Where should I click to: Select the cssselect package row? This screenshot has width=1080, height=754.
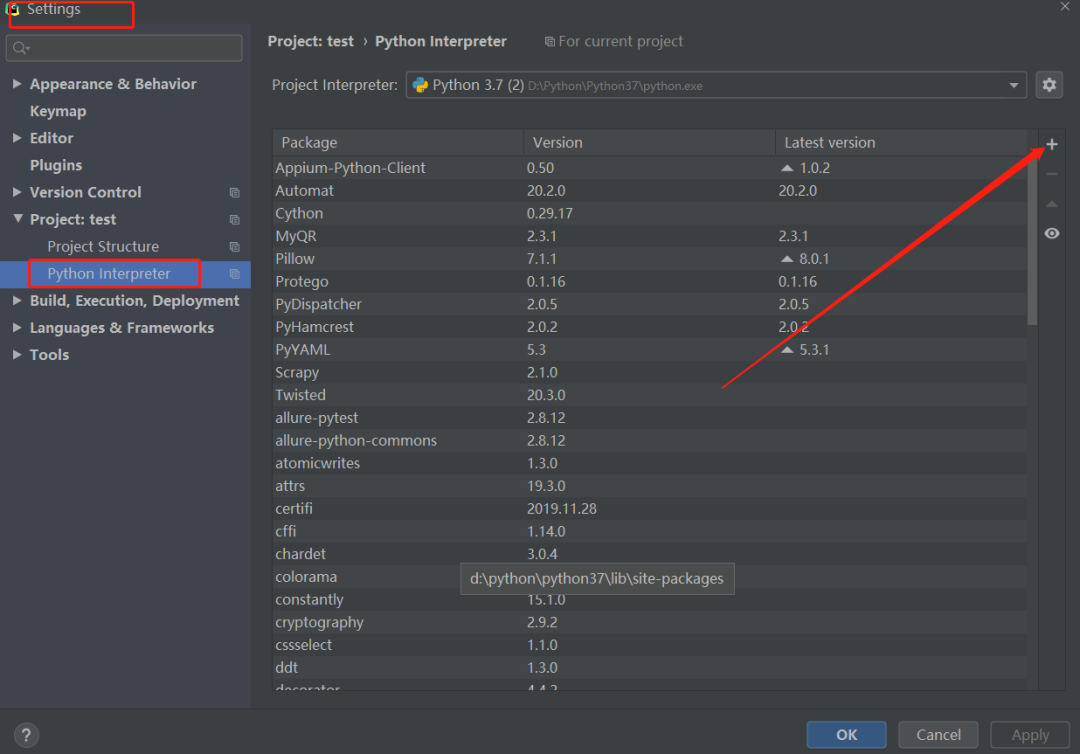[650, 645]
